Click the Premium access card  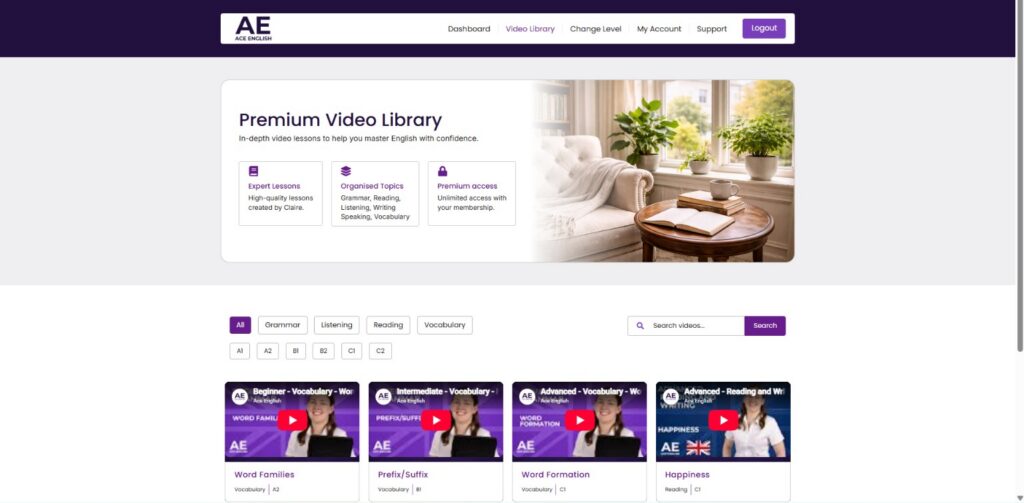472,193
